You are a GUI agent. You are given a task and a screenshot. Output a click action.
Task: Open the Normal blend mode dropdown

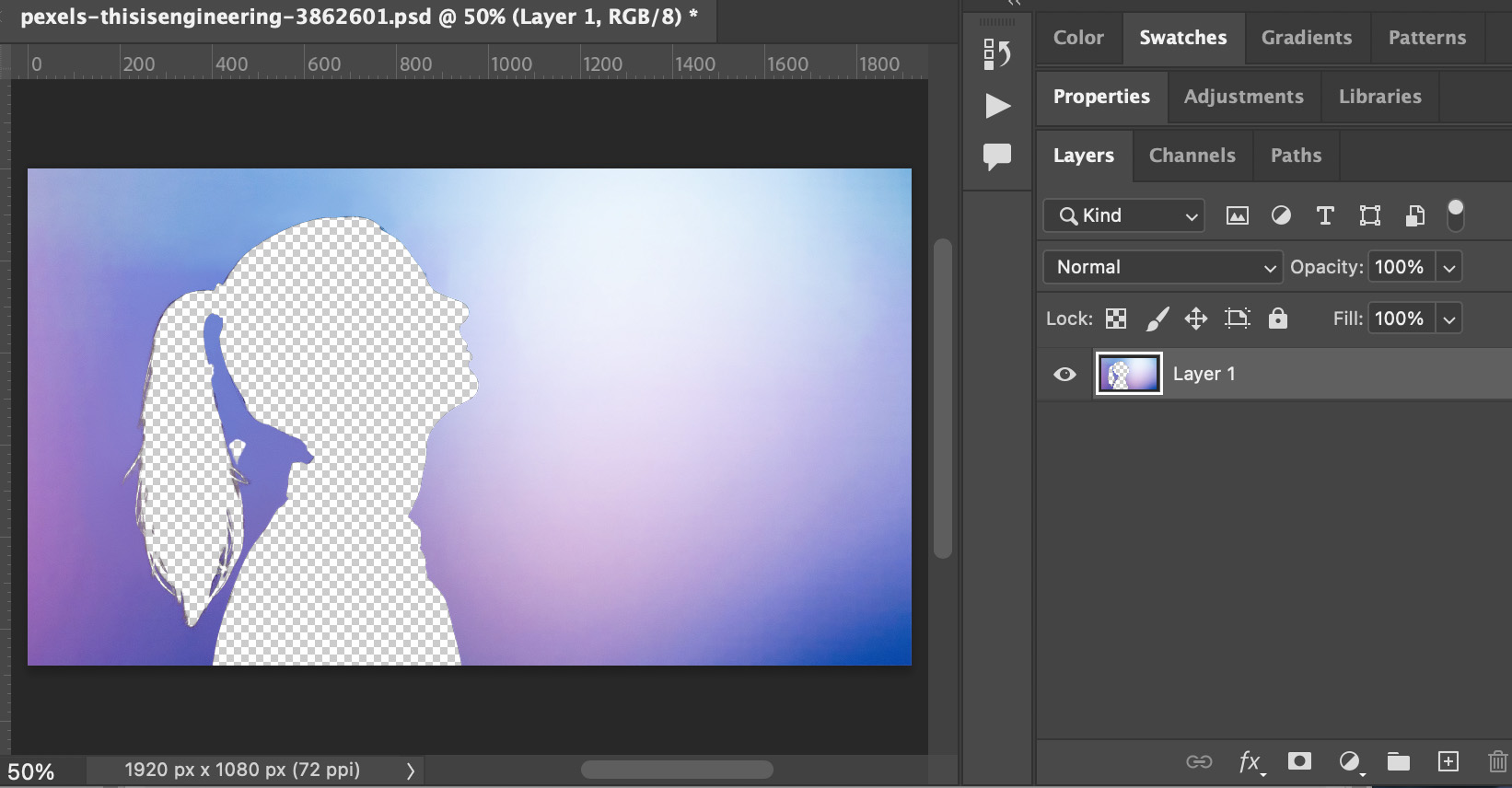click(x=1162, y=267)
